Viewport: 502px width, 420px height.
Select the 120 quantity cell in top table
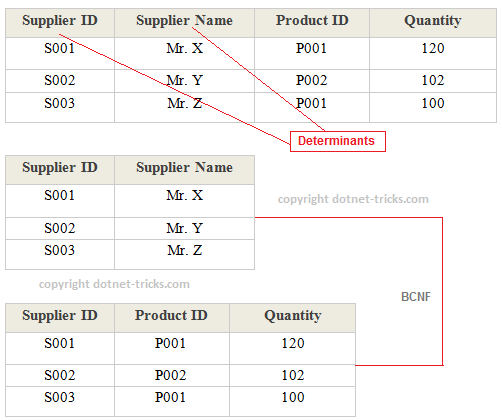[x=433, y=53]
